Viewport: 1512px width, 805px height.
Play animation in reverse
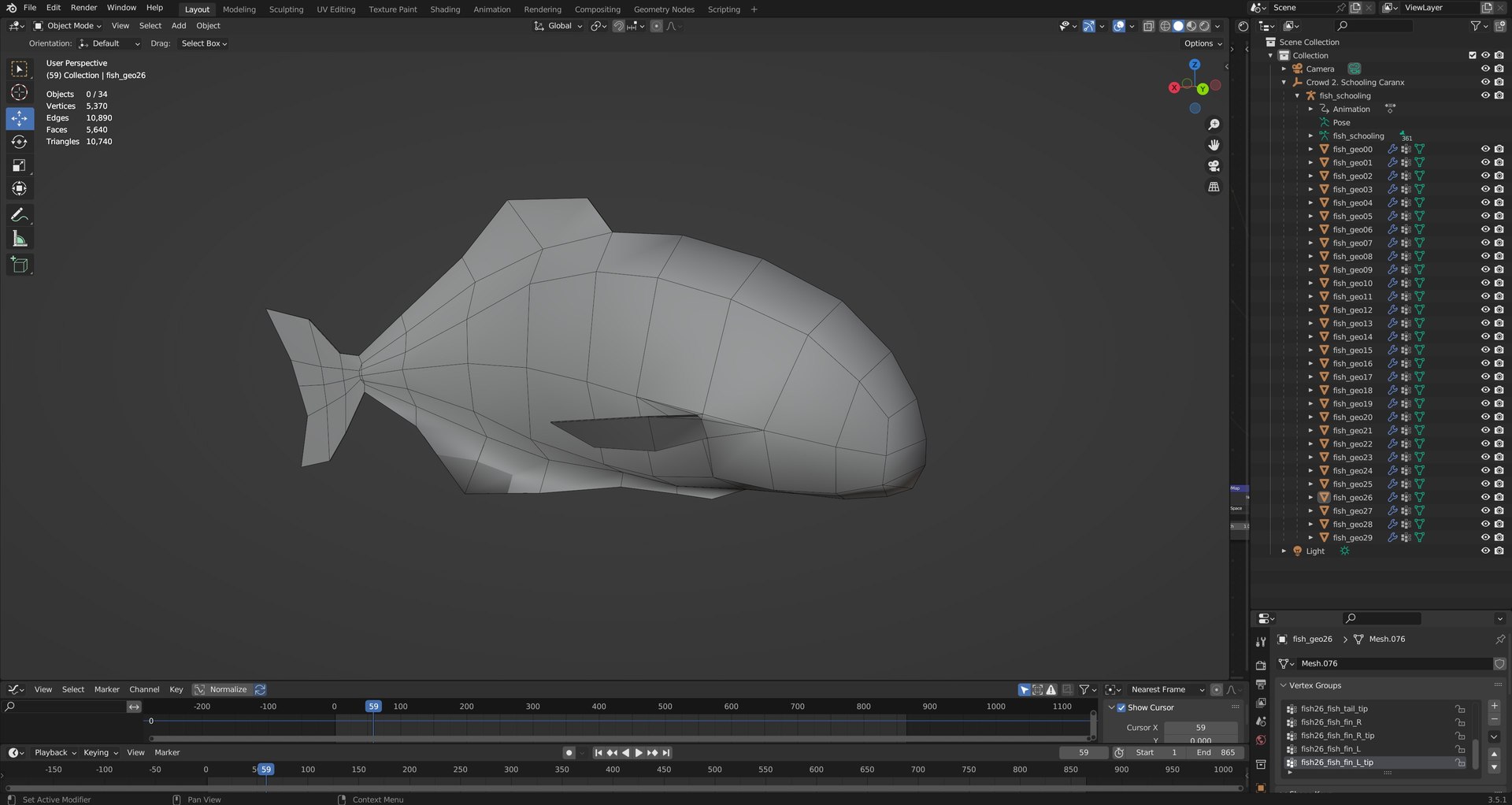click(x=626, y=753)
